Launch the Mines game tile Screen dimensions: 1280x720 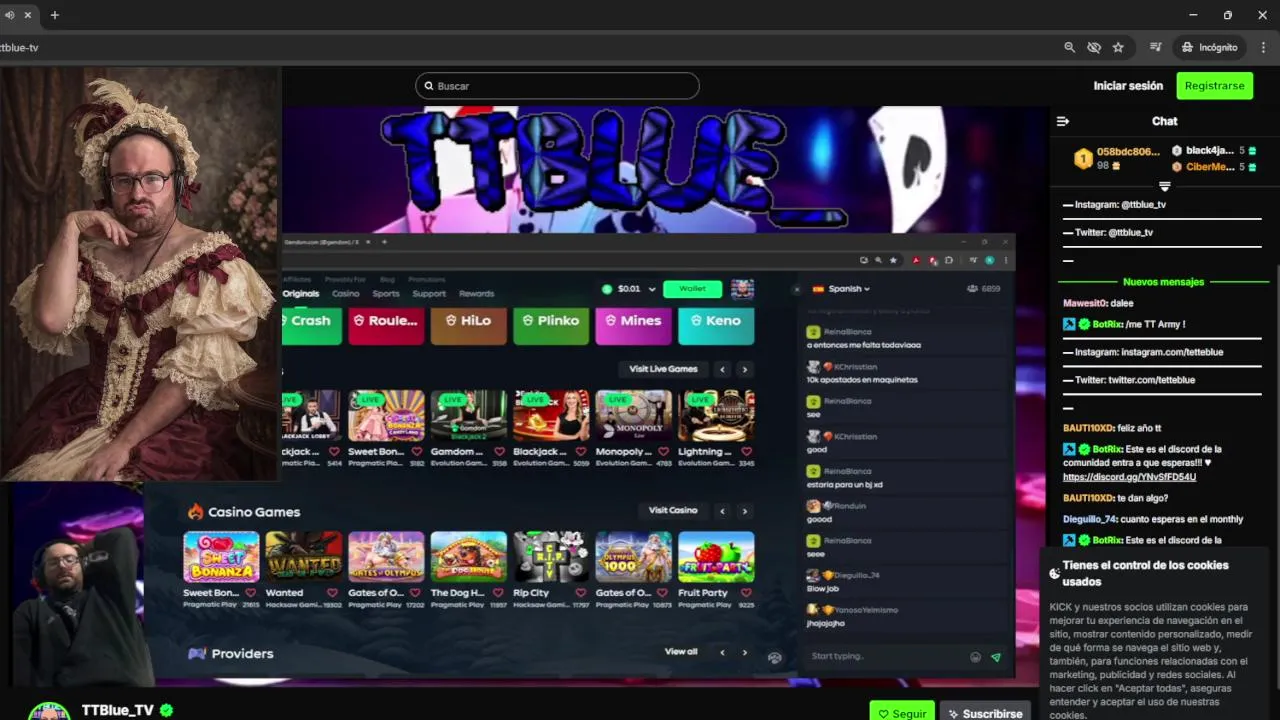click(633, 326)
